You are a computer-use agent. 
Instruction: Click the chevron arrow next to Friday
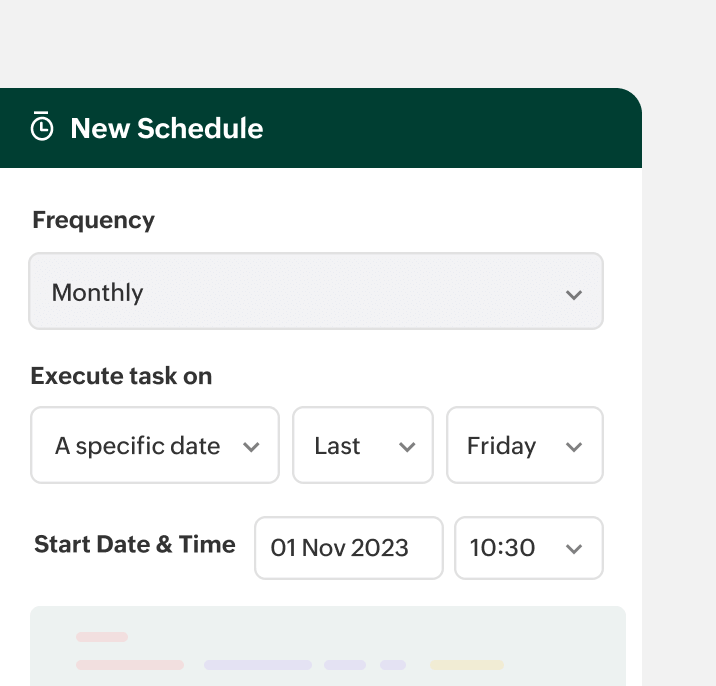(x=574, y=447)
